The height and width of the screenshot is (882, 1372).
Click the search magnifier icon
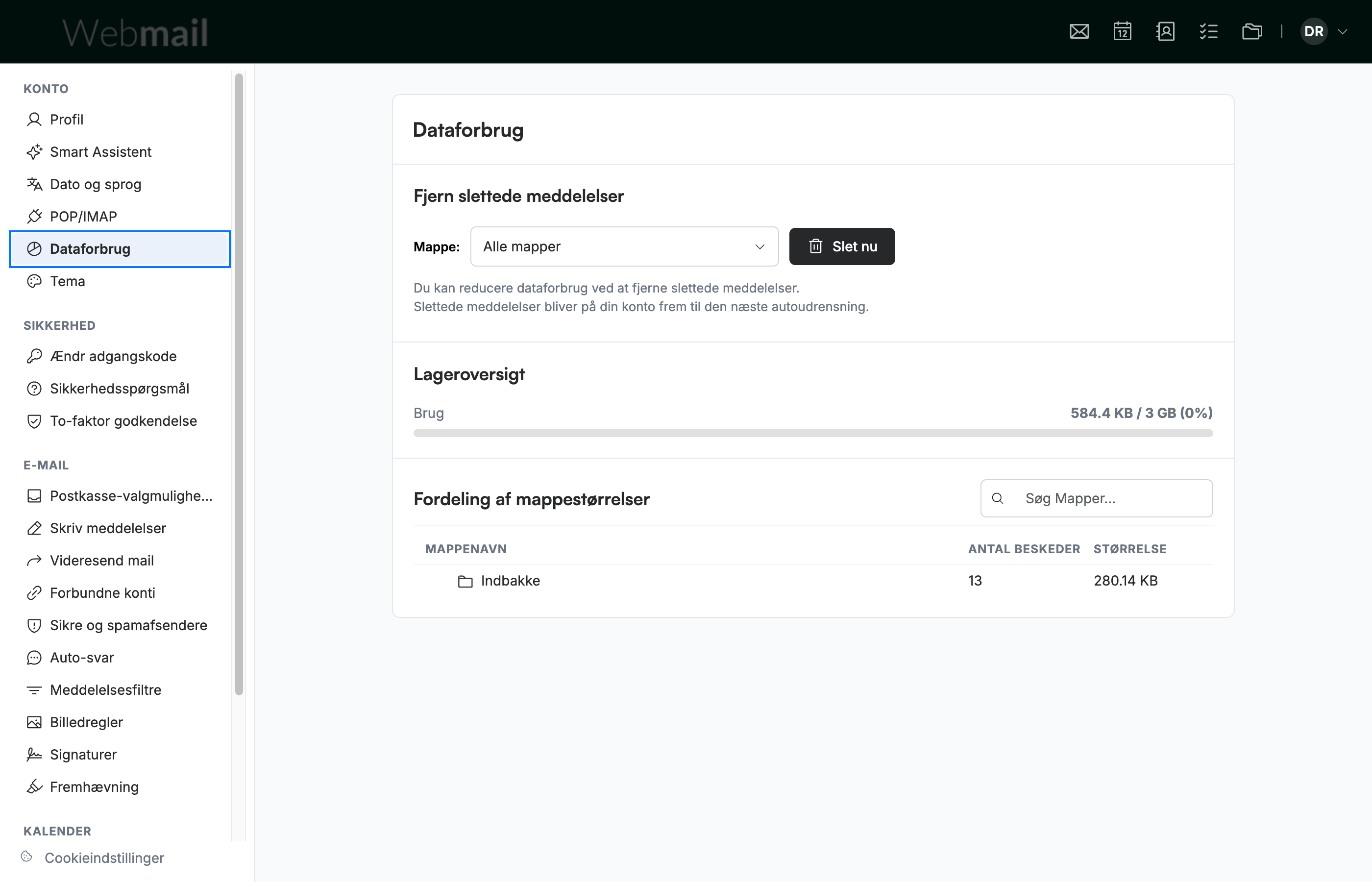tap(998, 498)
